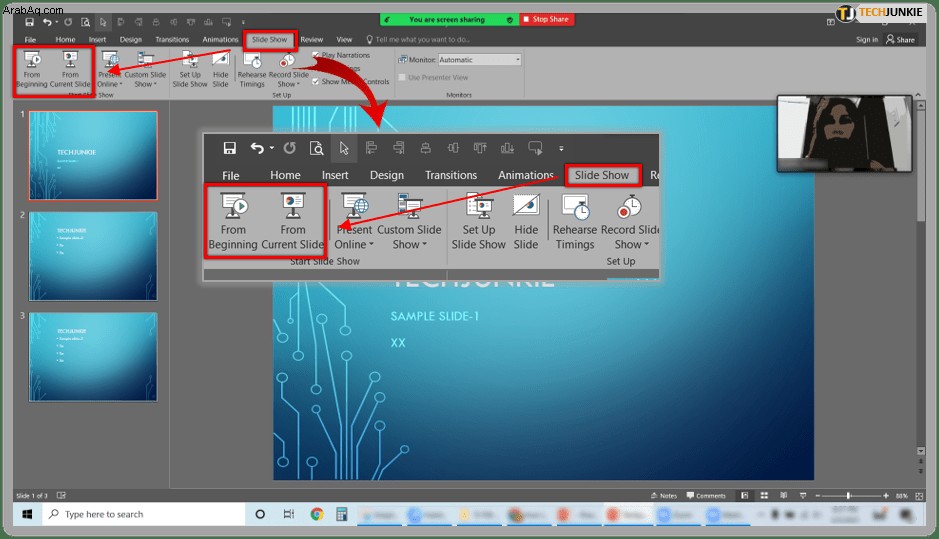The image size is (939, 539).
Task: Click the Share button
Action: tap(900, 40)
